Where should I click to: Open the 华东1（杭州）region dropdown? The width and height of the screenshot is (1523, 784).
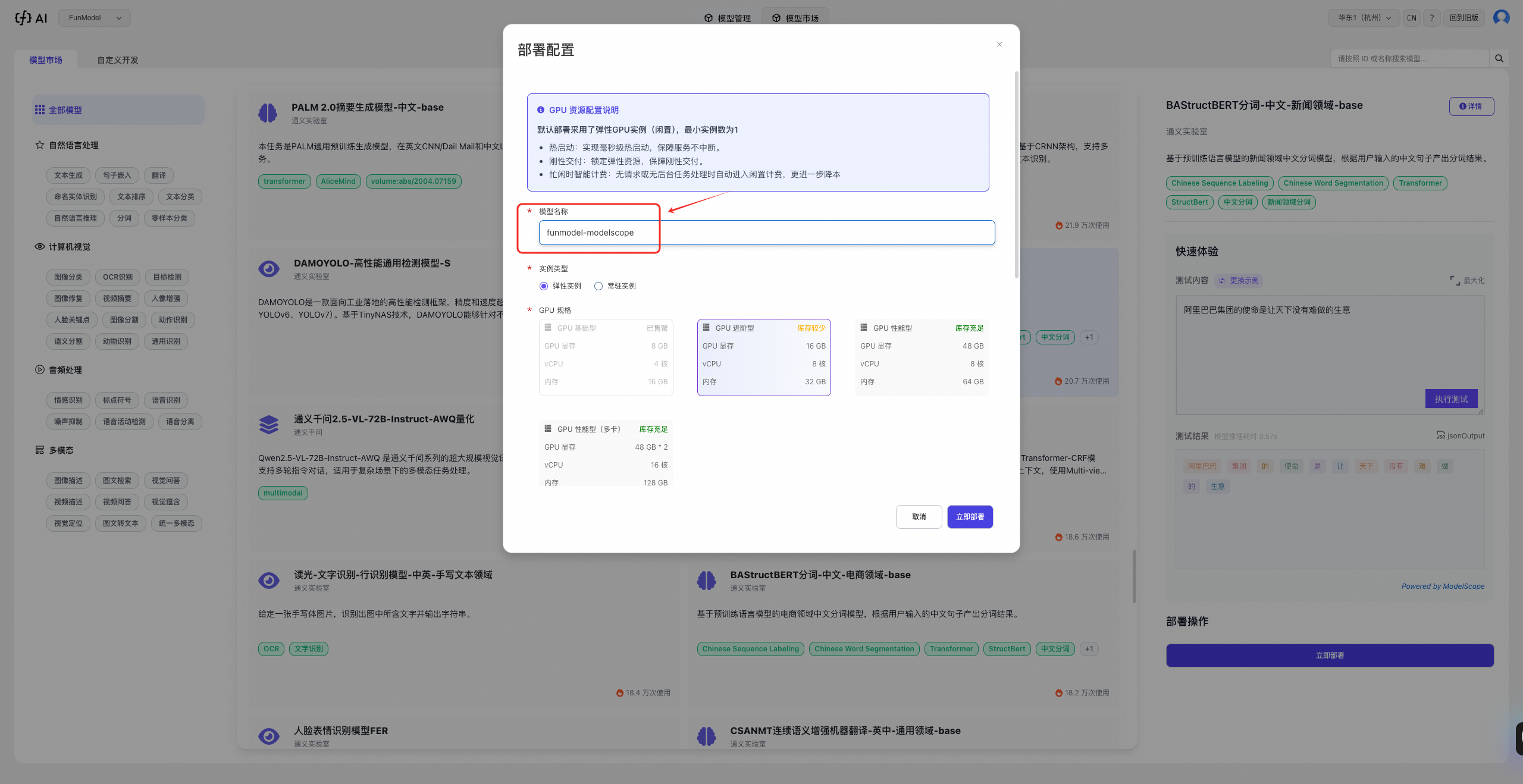[1364, 18]
